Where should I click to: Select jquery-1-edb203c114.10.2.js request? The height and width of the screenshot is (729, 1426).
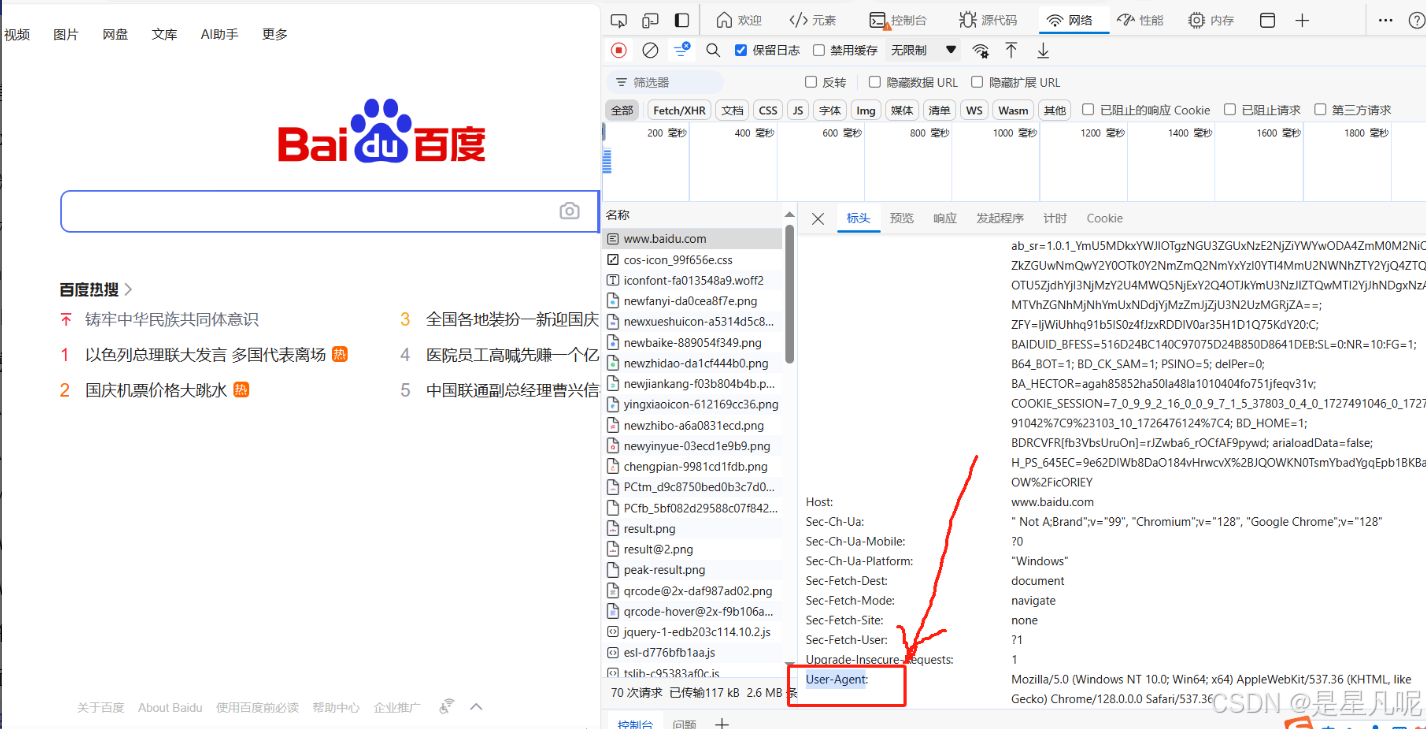pos(692,632)
